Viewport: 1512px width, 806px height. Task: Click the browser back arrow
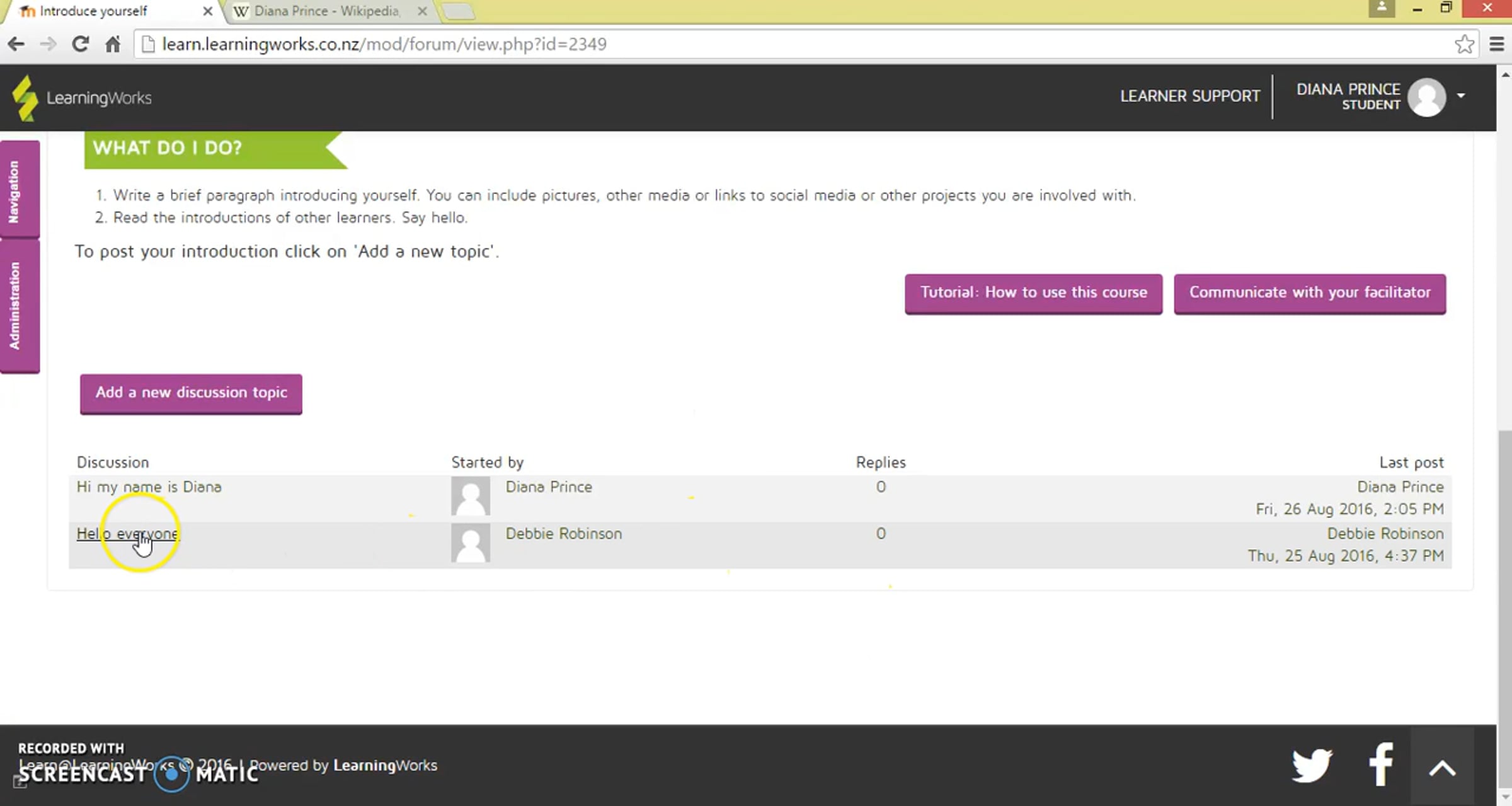[x=16, y=44]
